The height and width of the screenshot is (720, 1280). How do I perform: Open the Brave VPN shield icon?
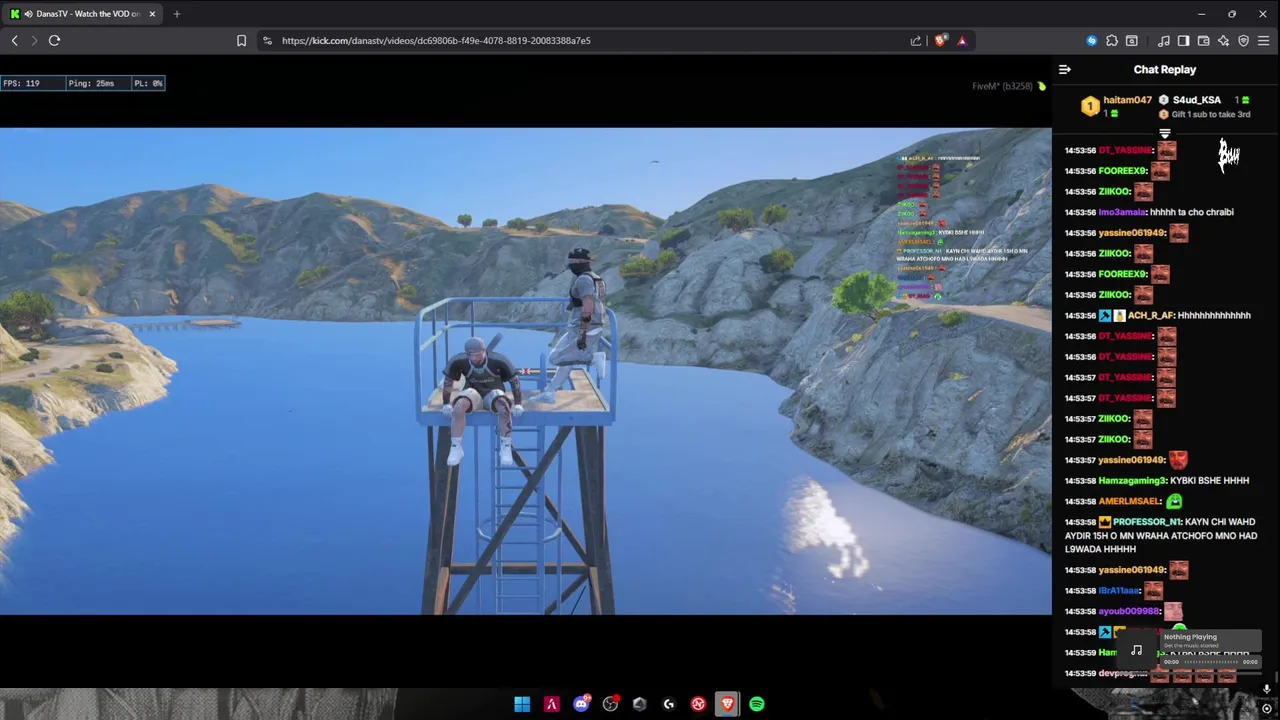tap(1244, 41)
